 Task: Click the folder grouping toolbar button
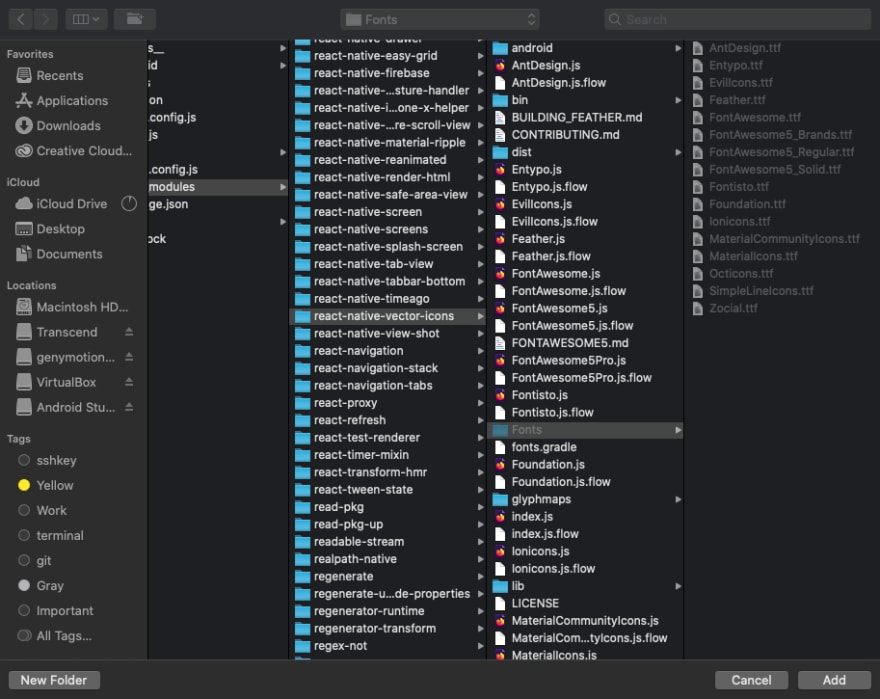[x=135, y=20]
